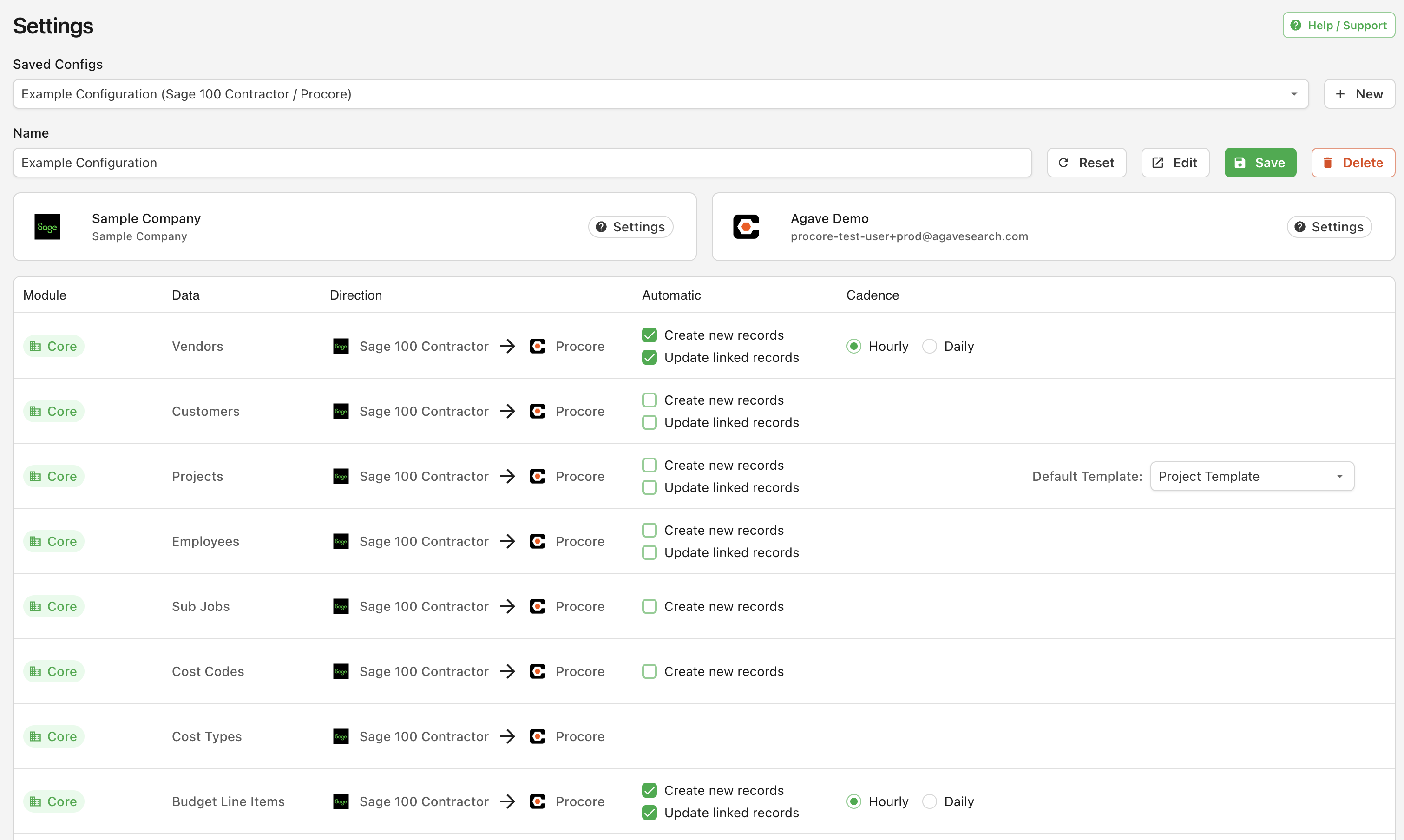The height and width of the screenshot is (840, 1404).
Task: Click the Cost Types data label
Action: pyautogui.click(x=207, y=736)
